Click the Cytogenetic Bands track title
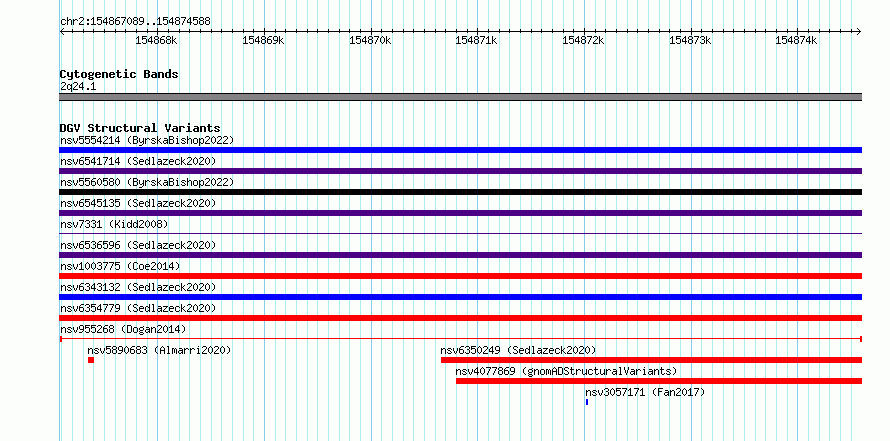The image size is (890, 441). click(x=119, y=74)
